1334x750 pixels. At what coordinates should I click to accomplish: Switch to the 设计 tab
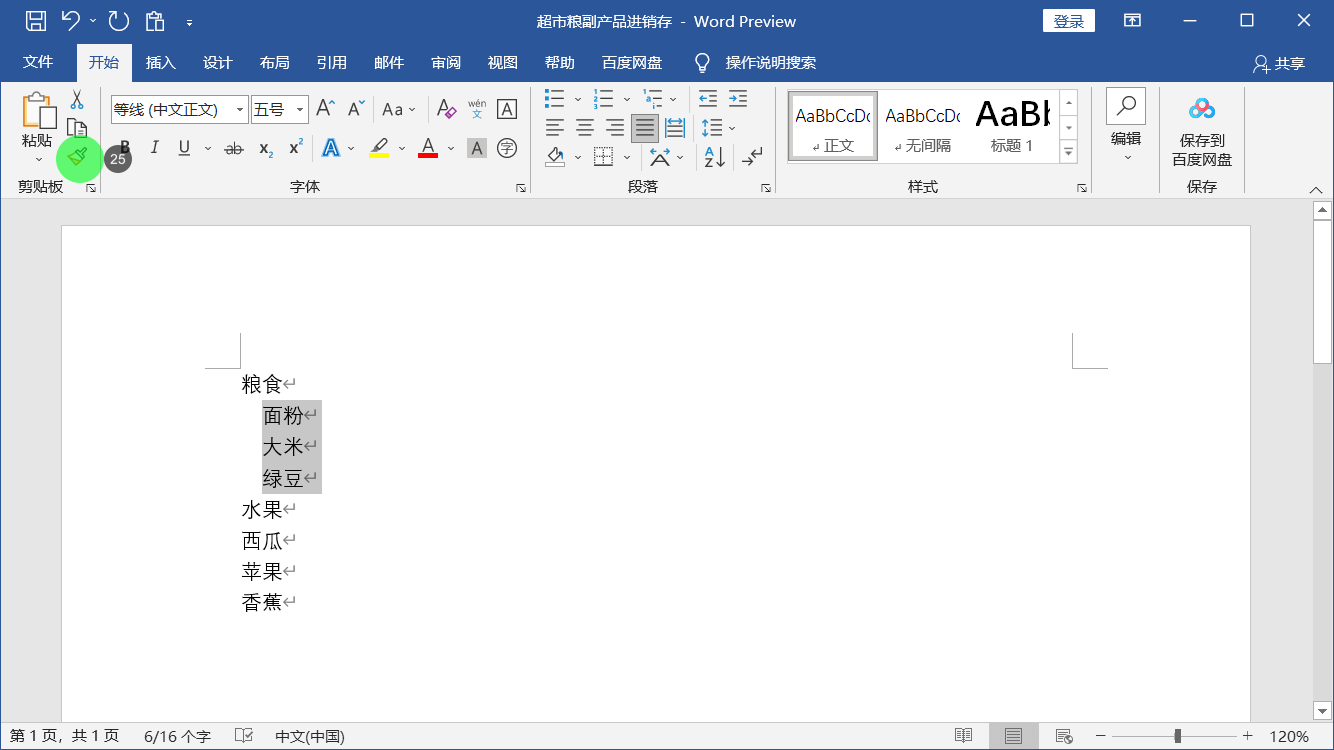[x=217, y=62]
